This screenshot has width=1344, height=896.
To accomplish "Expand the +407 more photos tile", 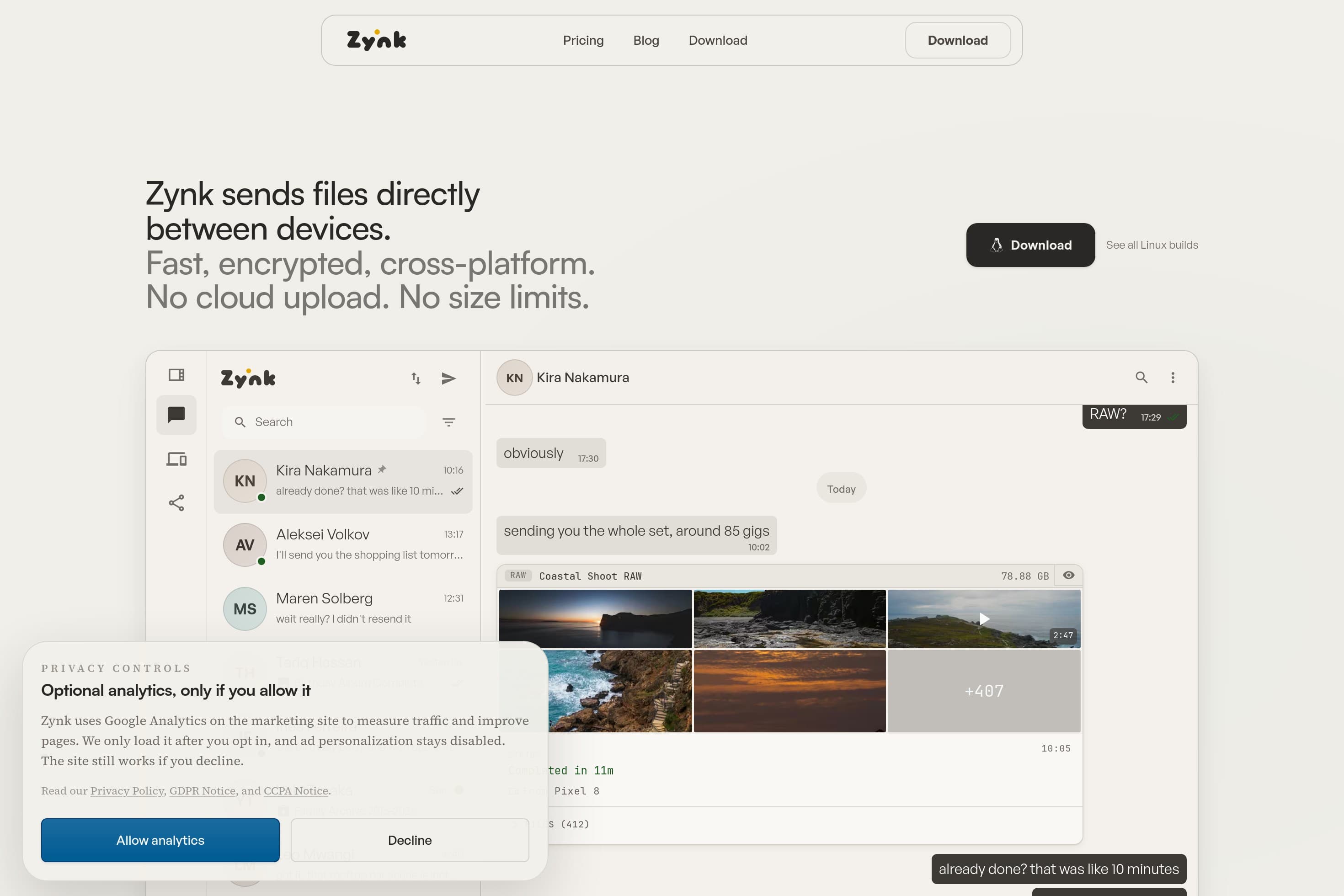I will pos(983,691).
